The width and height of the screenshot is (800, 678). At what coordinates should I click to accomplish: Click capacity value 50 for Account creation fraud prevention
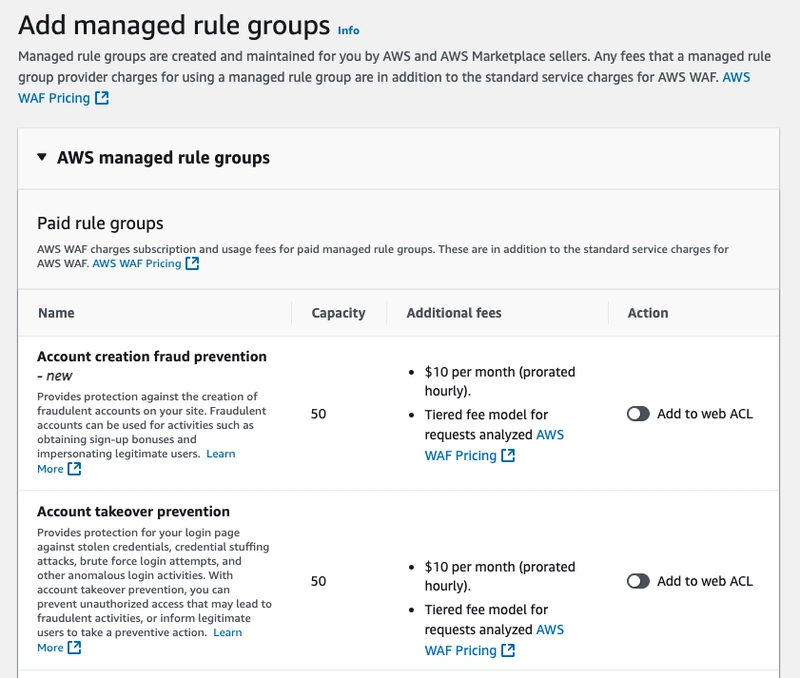pos(318,414)
